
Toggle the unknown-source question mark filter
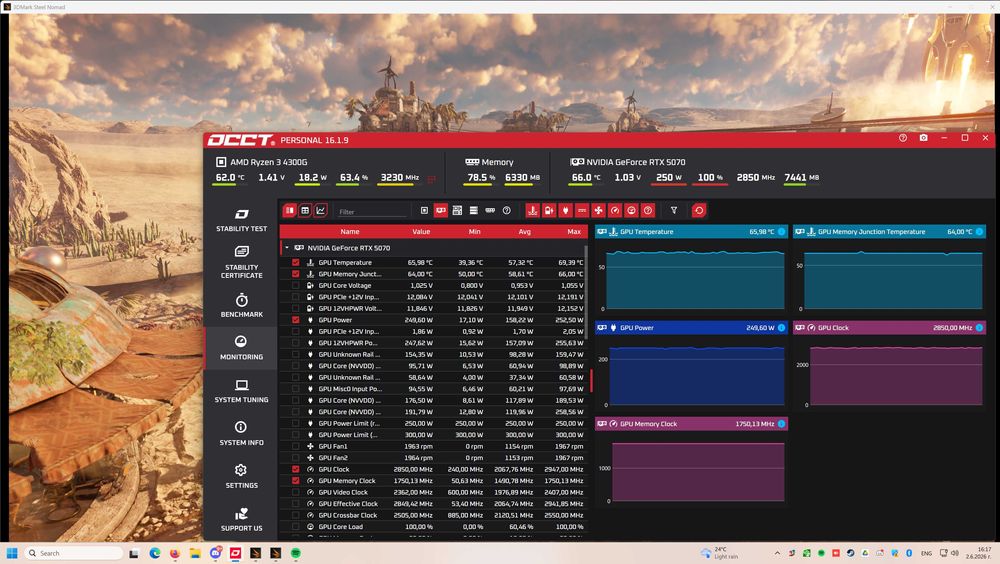506,211
